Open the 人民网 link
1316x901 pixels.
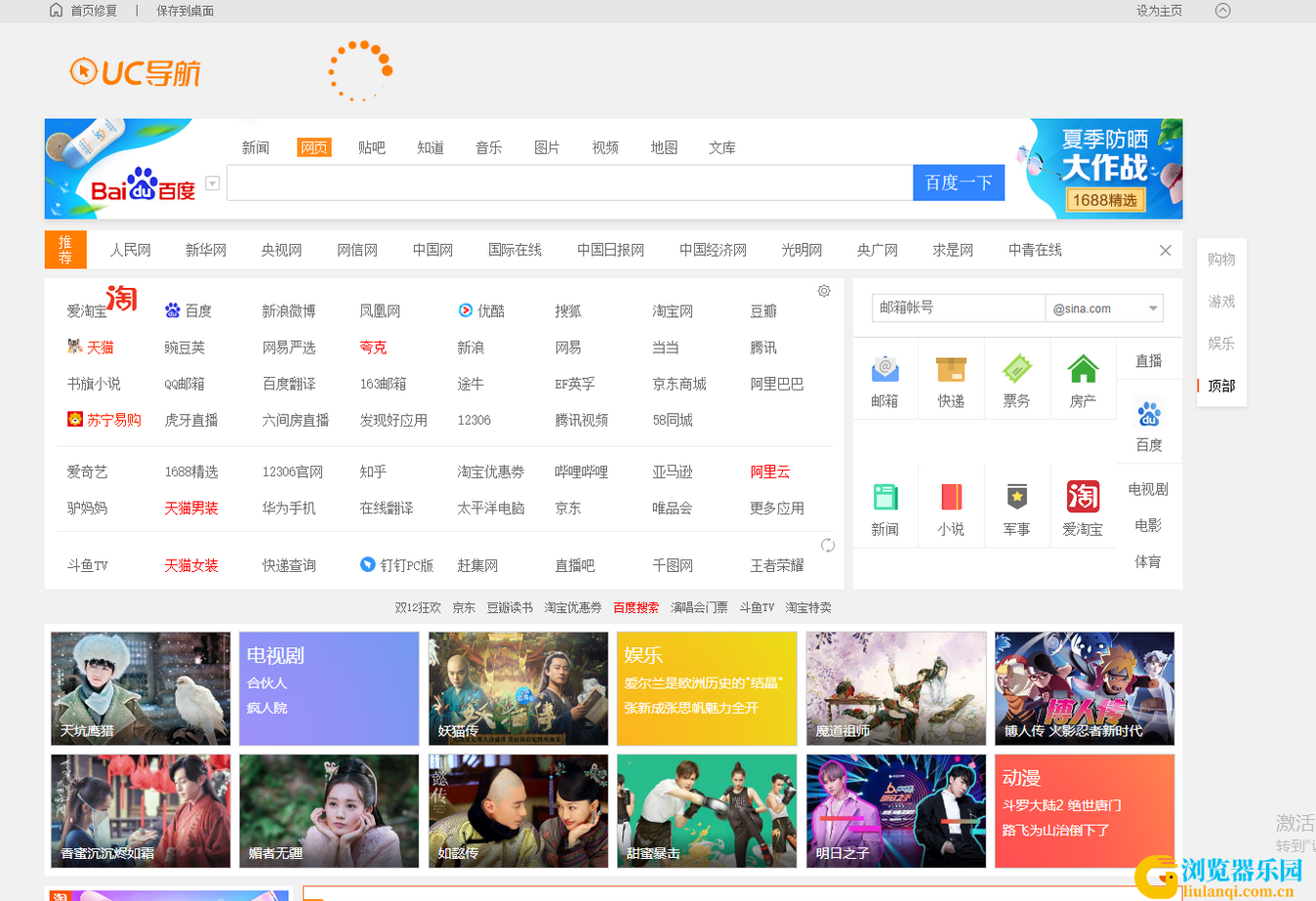(x=130, y=250)
